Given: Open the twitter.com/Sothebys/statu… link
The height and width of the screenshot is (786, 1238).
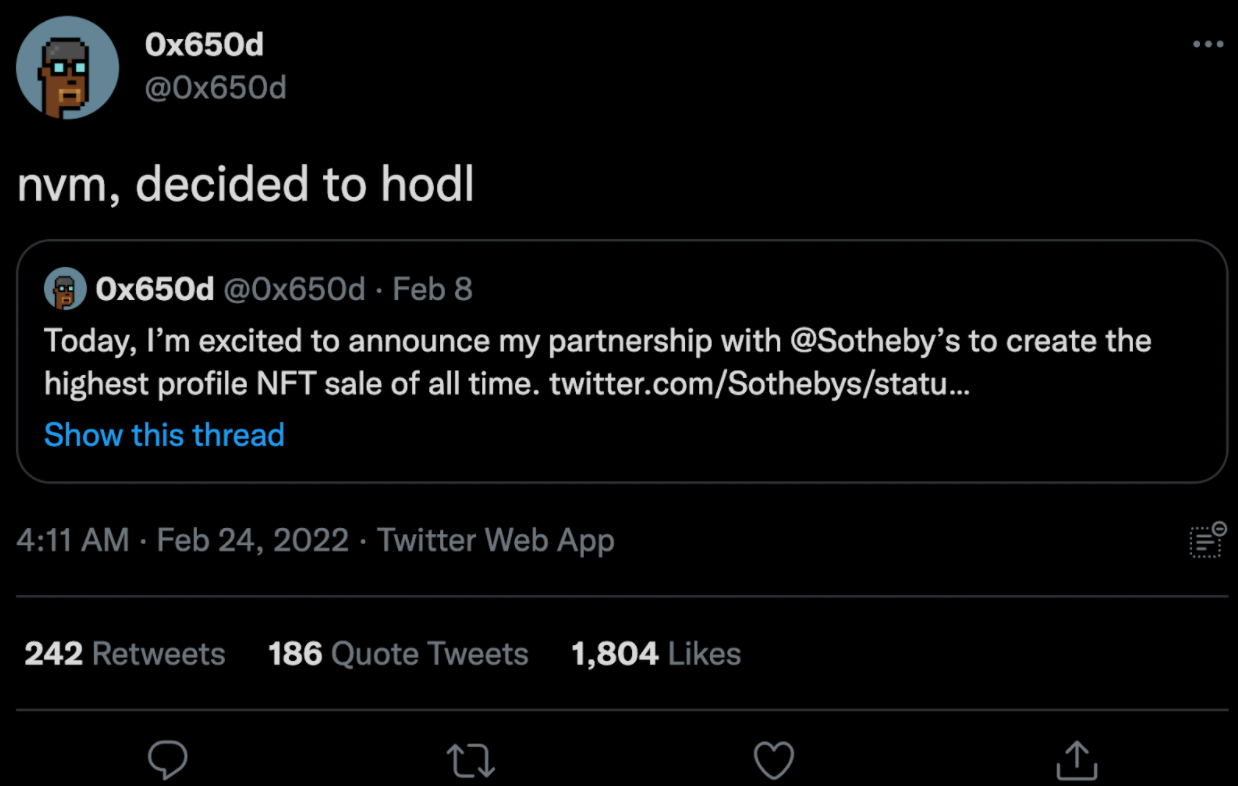Looking at the screenshot, I should tap(759, 385).
